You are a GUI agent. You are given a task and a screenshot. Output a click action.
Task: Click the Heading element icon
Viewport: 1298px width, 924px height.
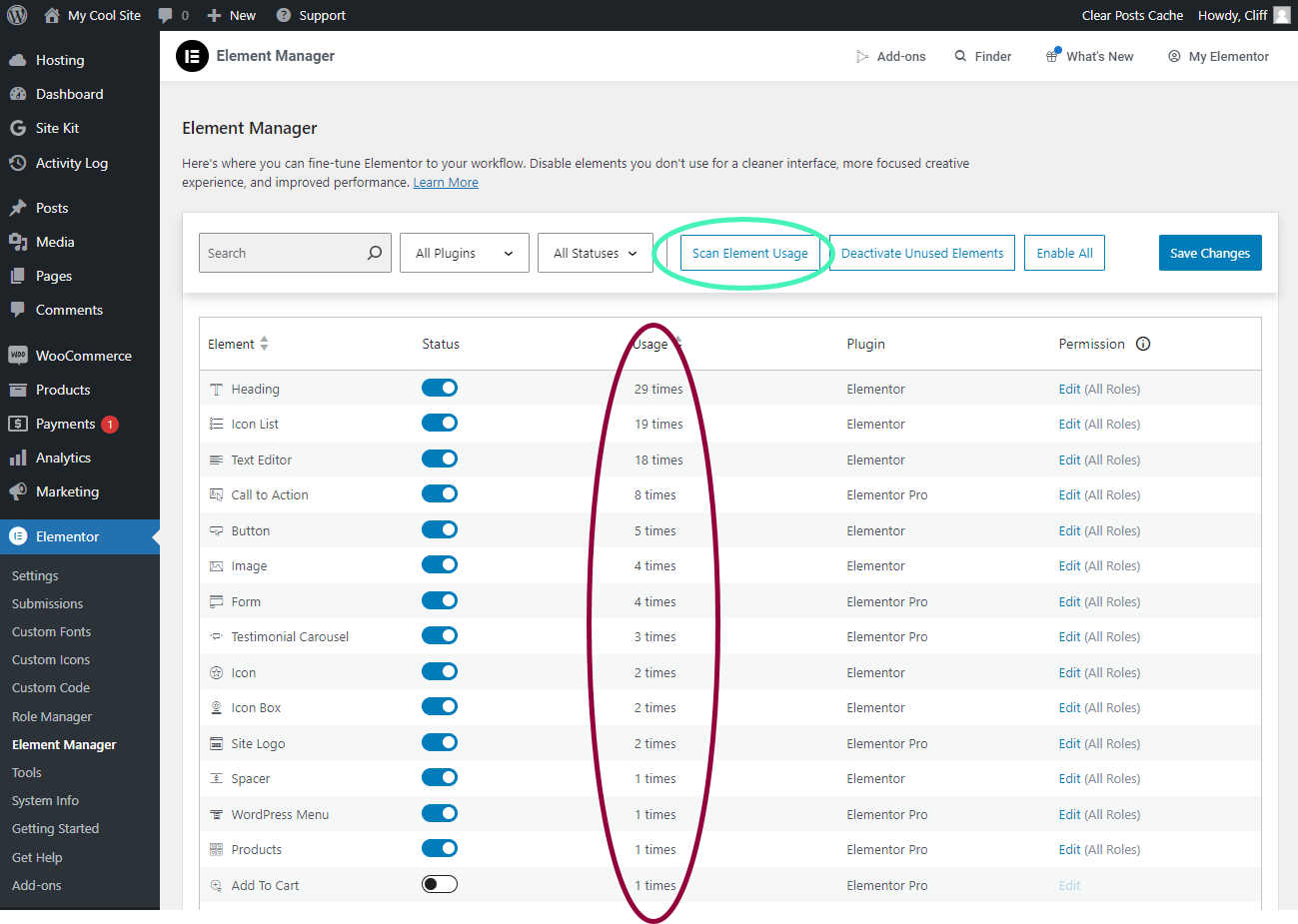tap(216, 390)
